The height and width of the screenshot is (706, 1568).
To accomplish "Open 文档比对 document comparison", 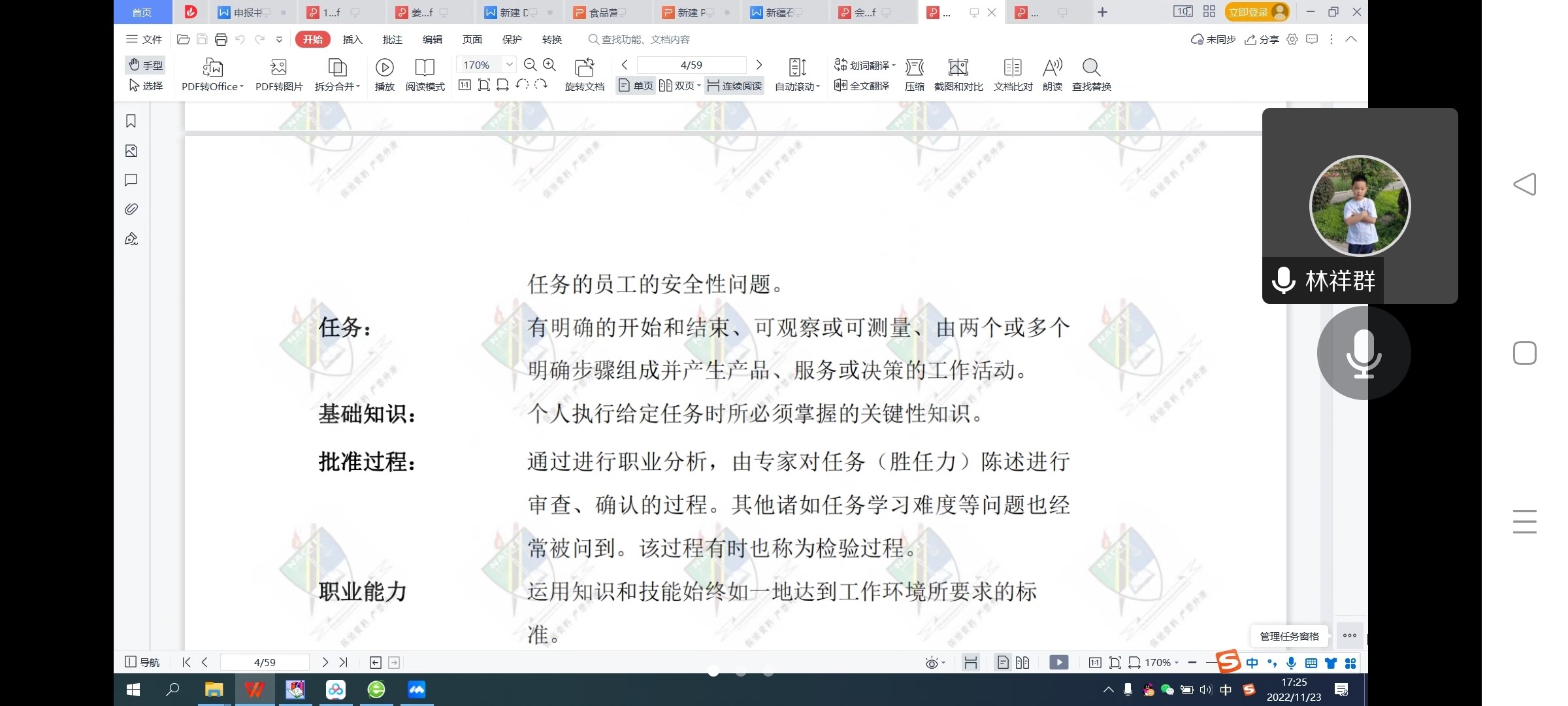I will coord(1012,74).
